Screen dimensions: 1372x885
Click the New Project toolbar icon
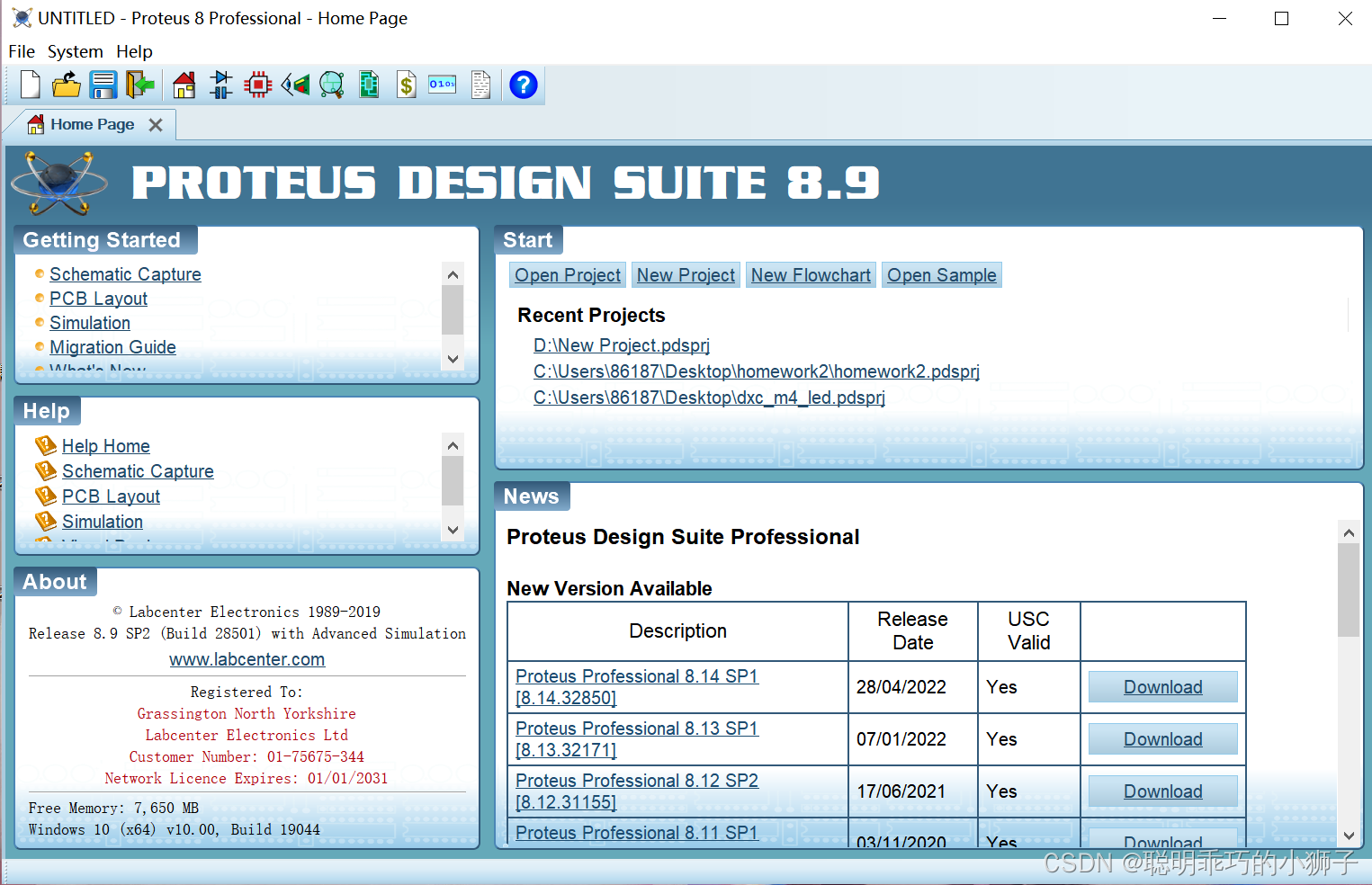[31, 85]
